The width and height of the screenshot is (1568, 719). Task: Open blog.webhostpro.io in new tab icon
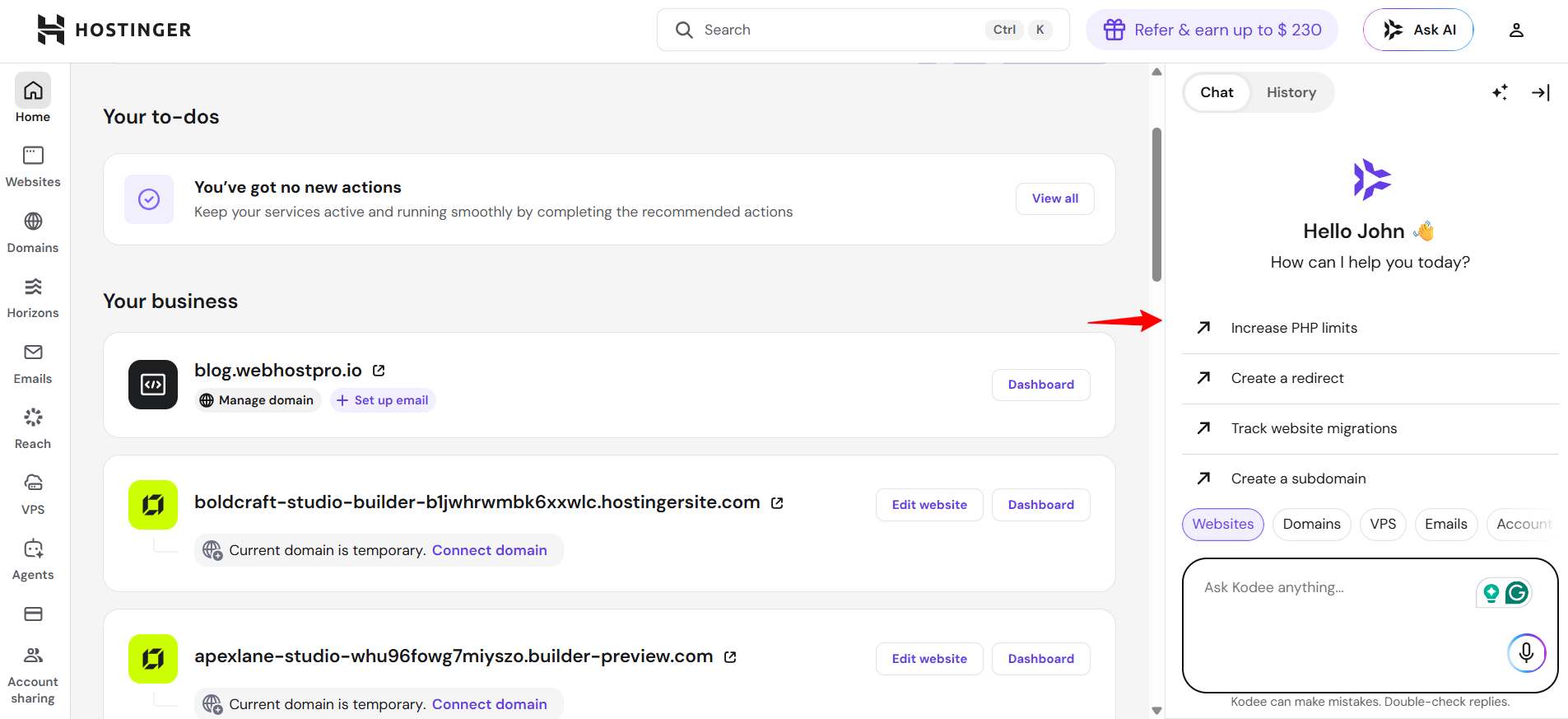[x=379, y=371]
